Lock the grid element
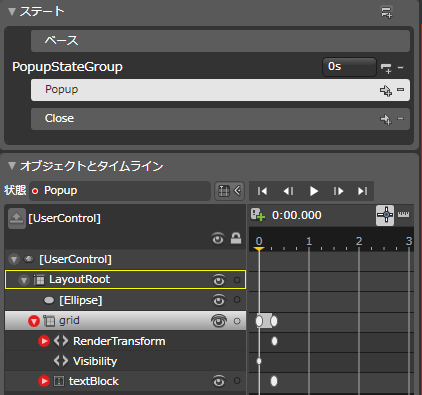The height and width of the screenshot is (395, 422). point(237,321)
